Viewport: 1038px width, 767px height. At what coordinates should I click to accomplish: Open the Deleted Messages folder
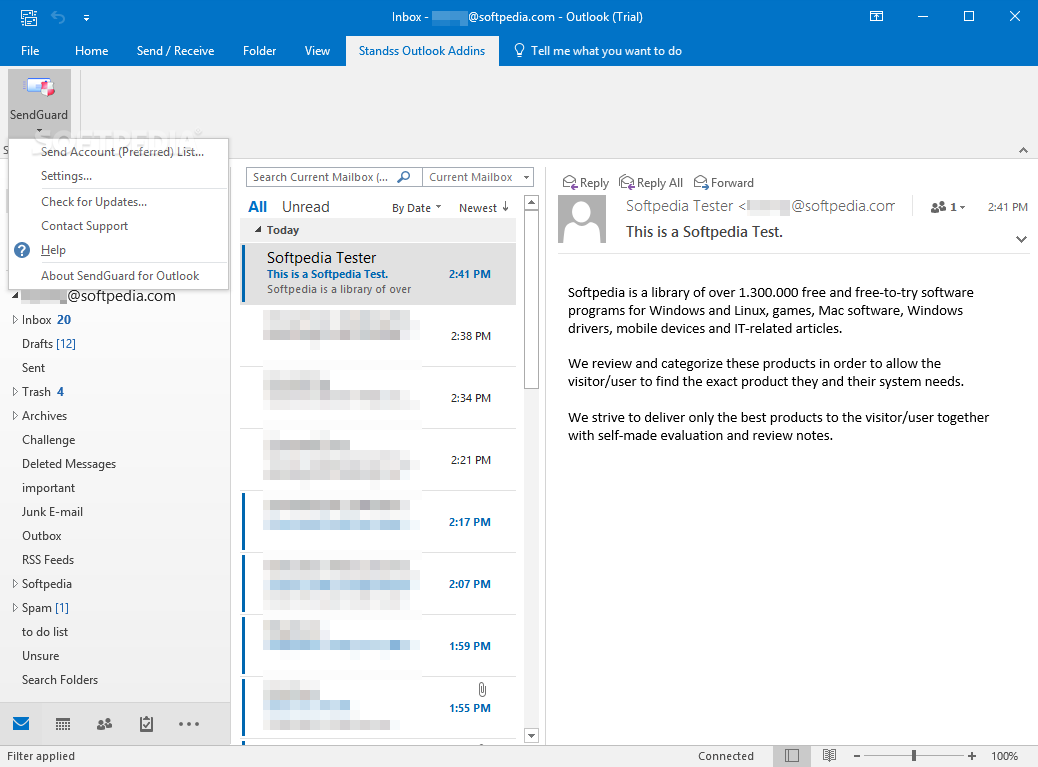coord(69,464)
